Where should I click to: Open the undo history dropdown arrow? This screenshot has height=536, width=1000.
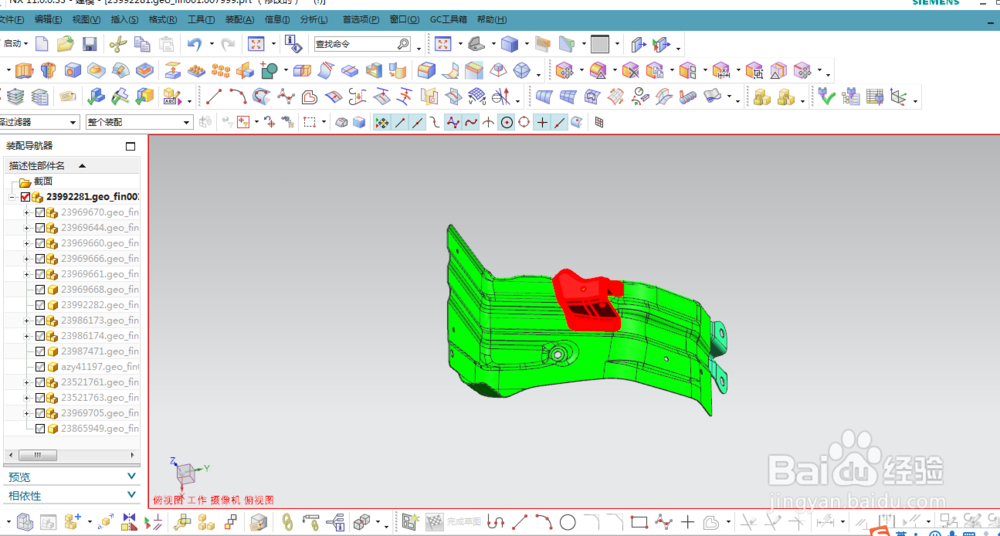pos(212,45)
